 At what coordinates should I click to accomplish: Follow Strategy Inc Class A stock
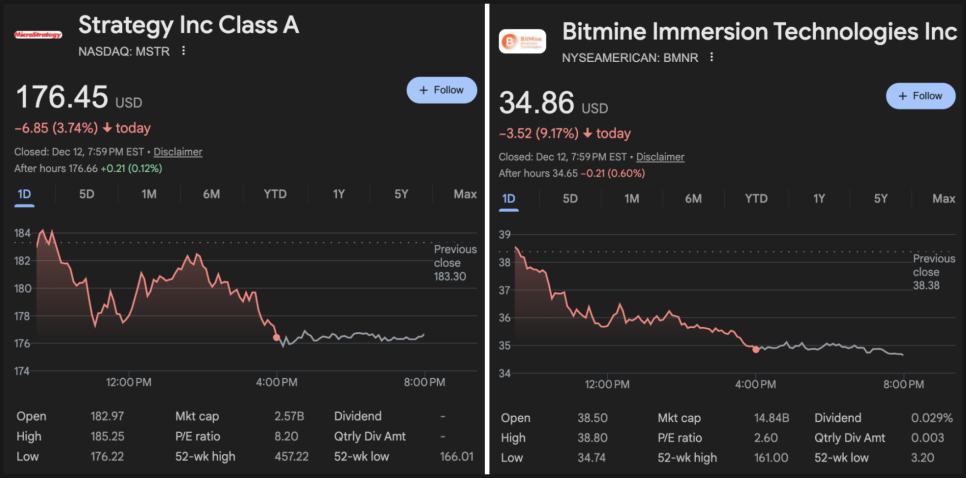click(x=442, y=90)
